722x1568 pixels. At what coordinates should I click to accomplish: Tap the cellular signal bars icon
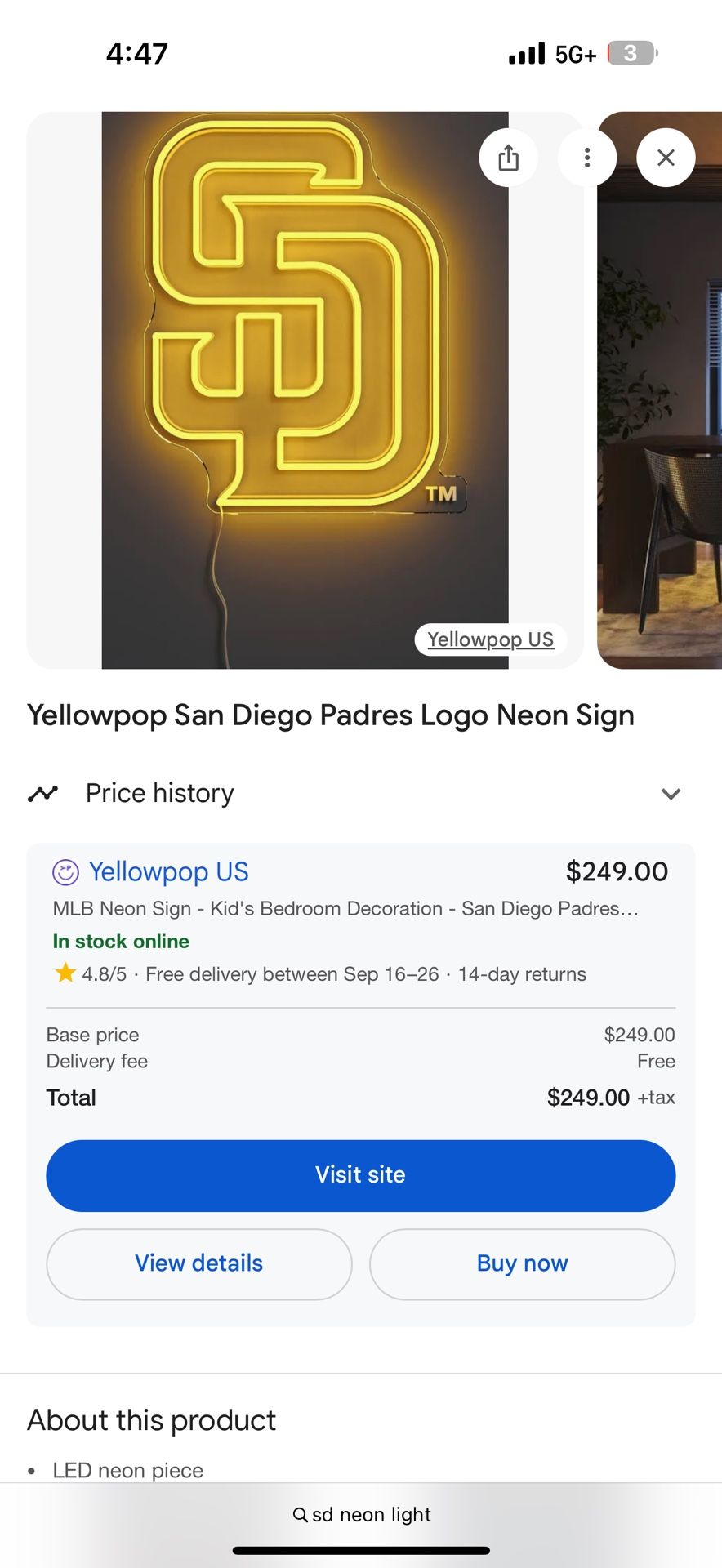pos(526,54)
